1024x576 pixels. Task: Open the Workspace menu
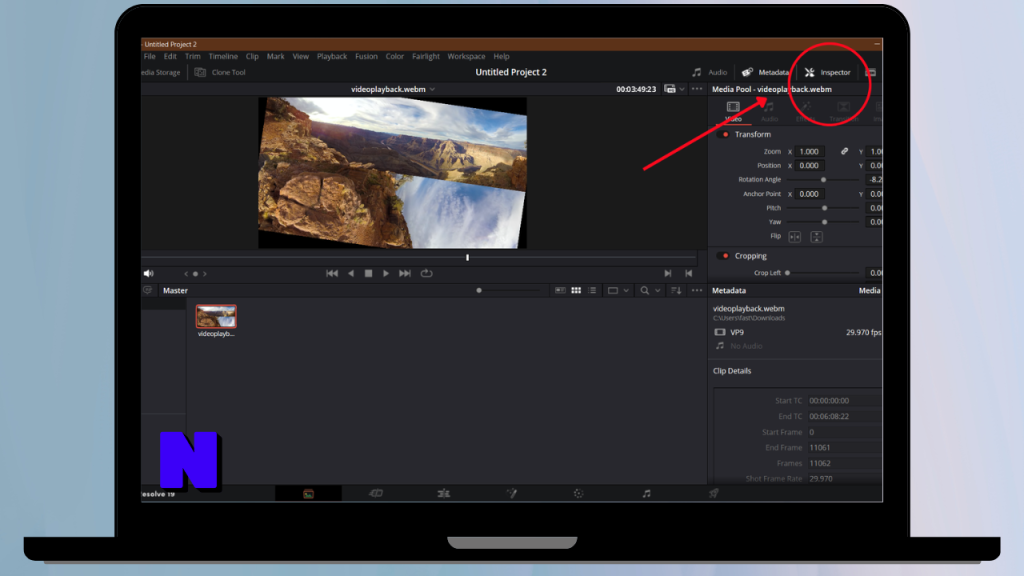[466, 57]
